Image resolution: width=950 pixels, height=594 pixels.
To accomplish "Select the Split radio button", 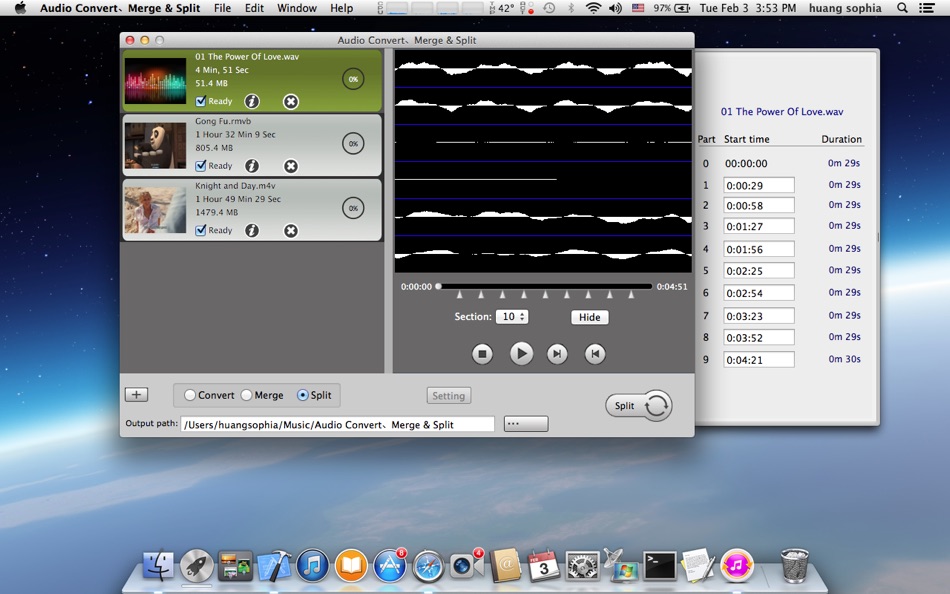I will click(302, 395).
